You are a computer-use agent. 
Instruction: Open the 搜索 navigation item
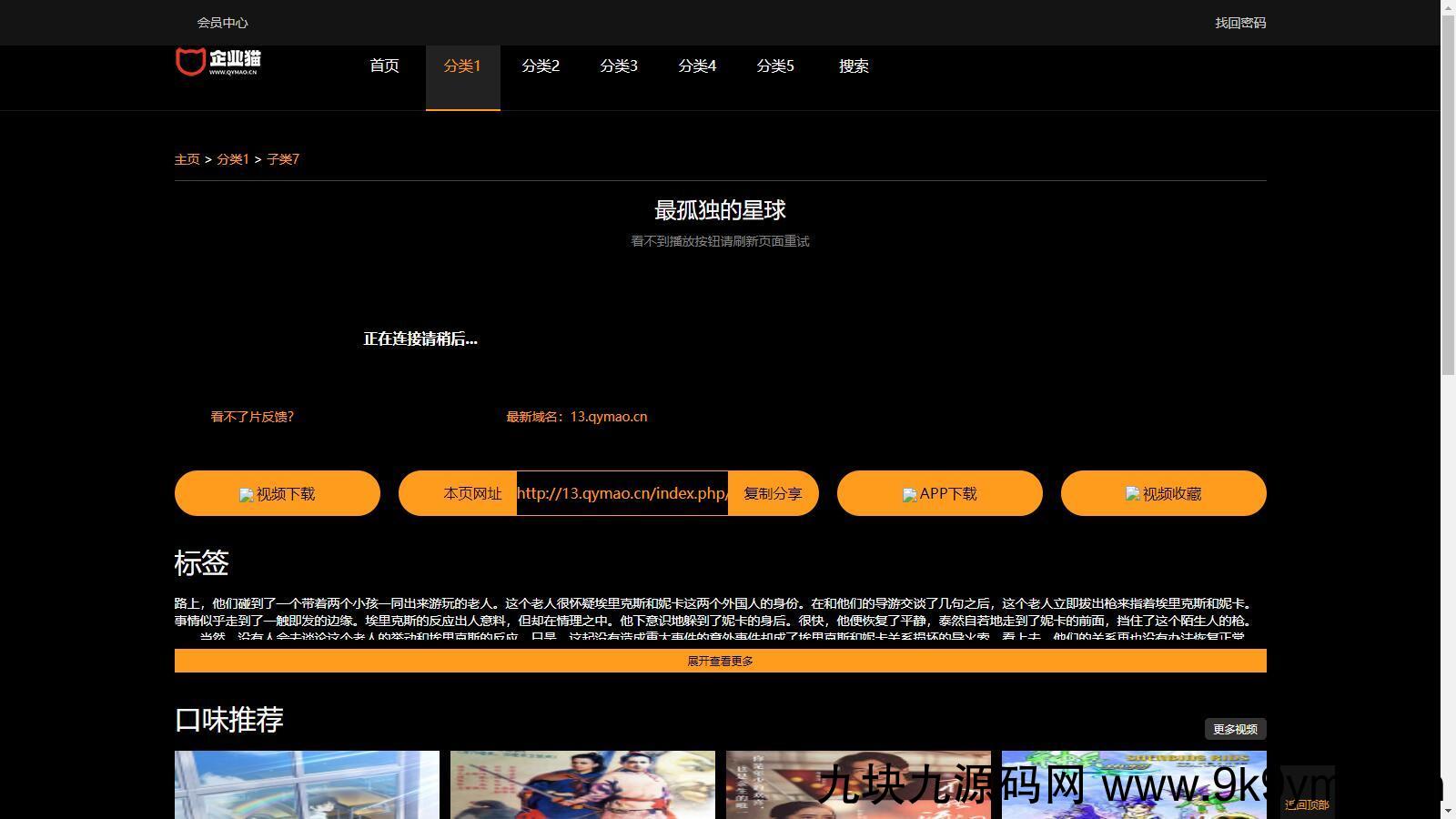(x=853, y=66)
